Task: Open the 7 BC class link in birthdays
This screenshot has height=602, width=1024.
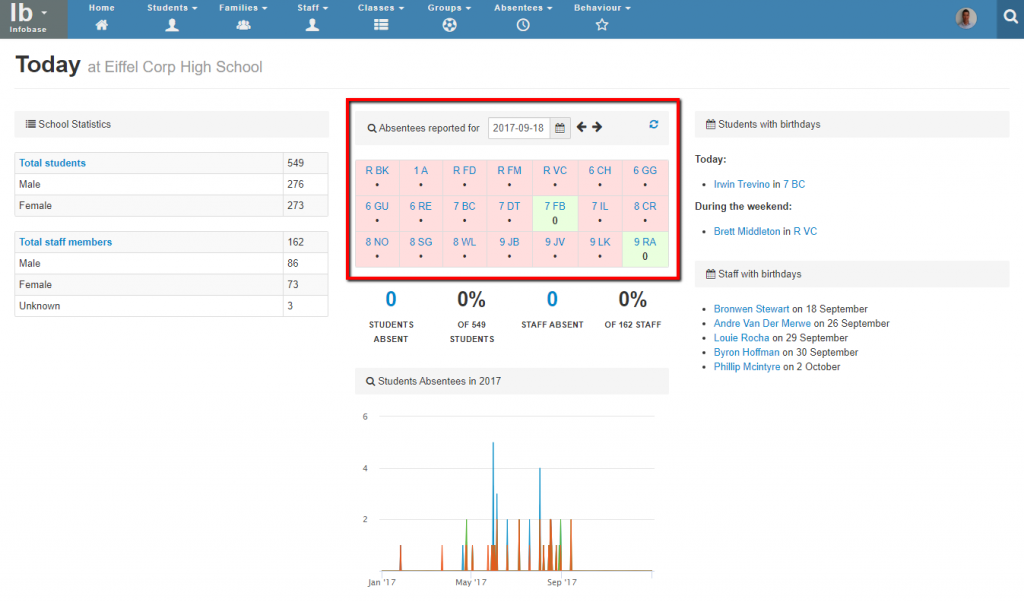Action: 794,184
